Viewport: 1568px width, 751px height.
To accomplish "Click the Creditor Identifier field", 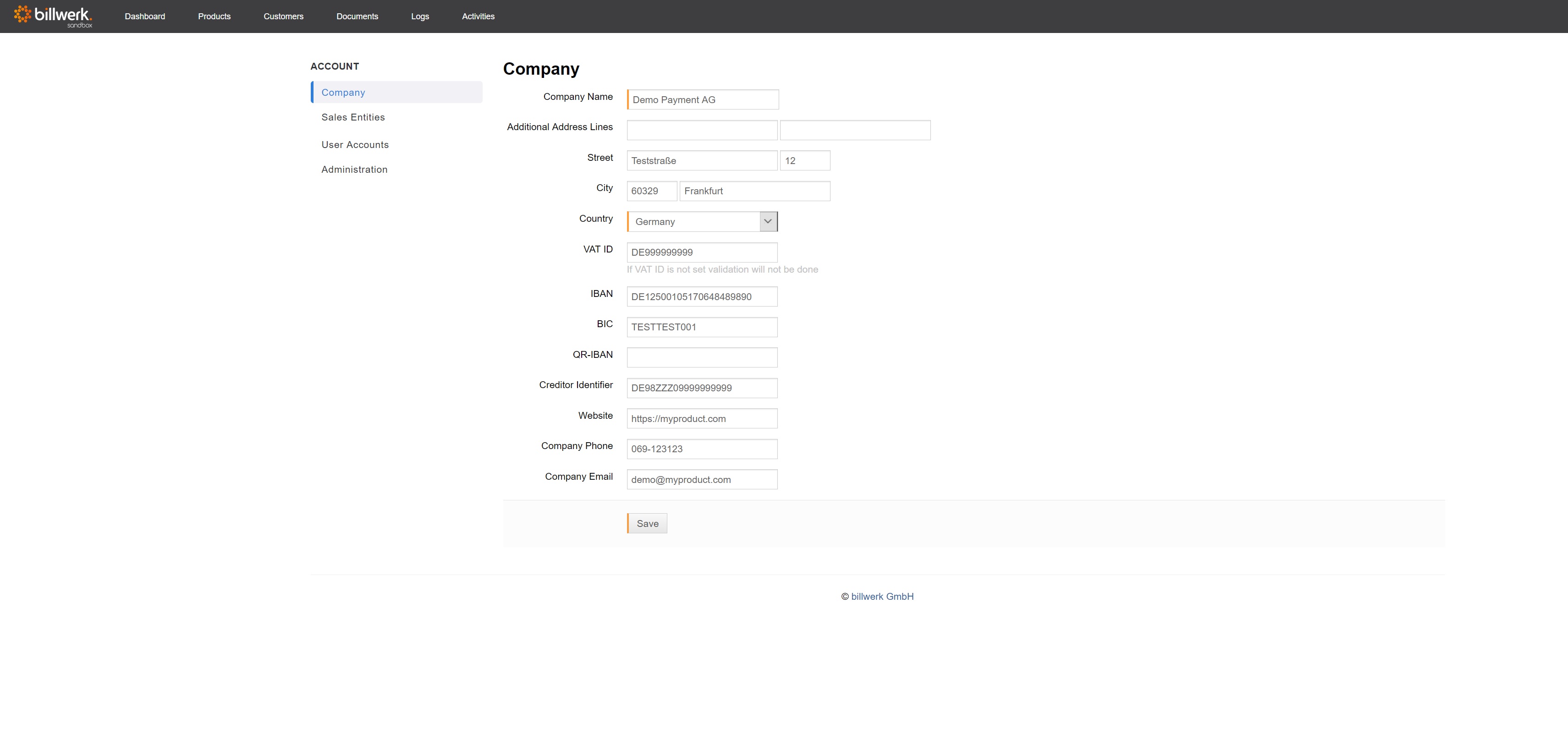I will pos(703,388).
